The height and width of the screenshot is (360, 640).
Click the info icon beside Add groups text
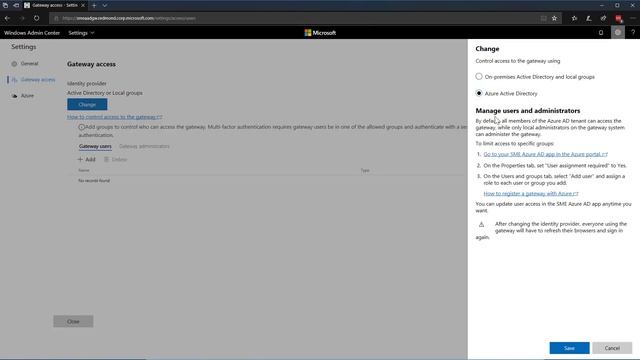click(x=82, y=127)
